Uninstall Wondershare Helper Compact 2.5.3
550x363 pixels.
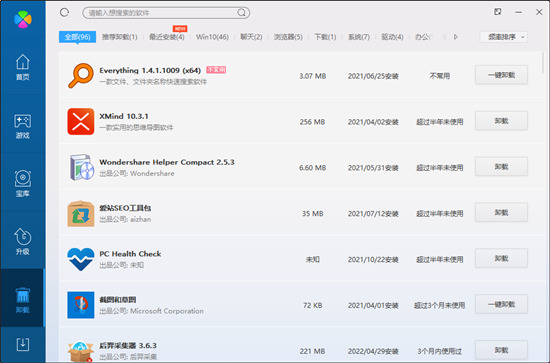click(501, 167)
